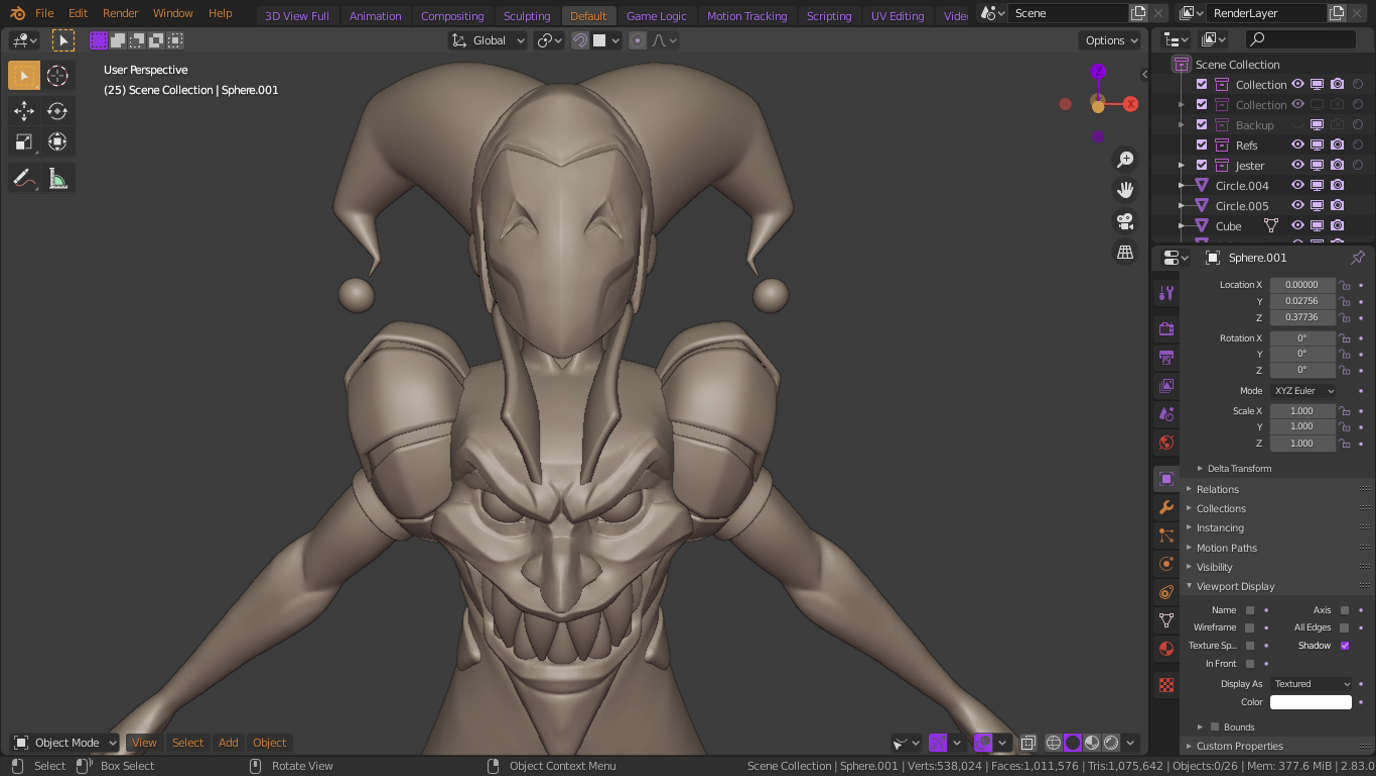
Task: Toggle snapping magnet
Action: [x=580, y=41]
